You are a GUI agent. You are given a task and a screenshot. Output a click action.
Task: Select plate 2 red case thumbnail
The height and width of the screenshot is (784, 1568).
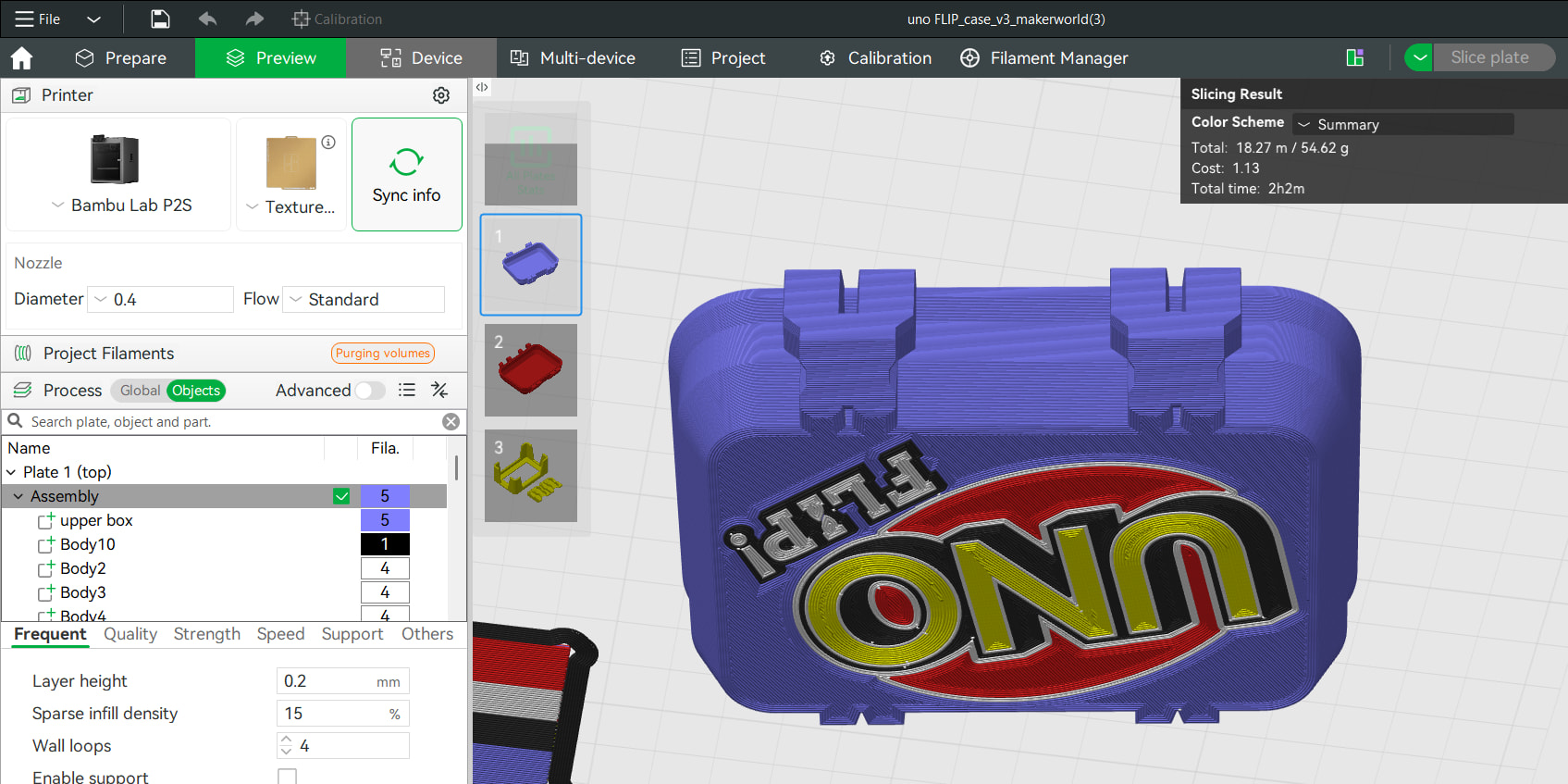pyautogui.click(x=531, y=370)
